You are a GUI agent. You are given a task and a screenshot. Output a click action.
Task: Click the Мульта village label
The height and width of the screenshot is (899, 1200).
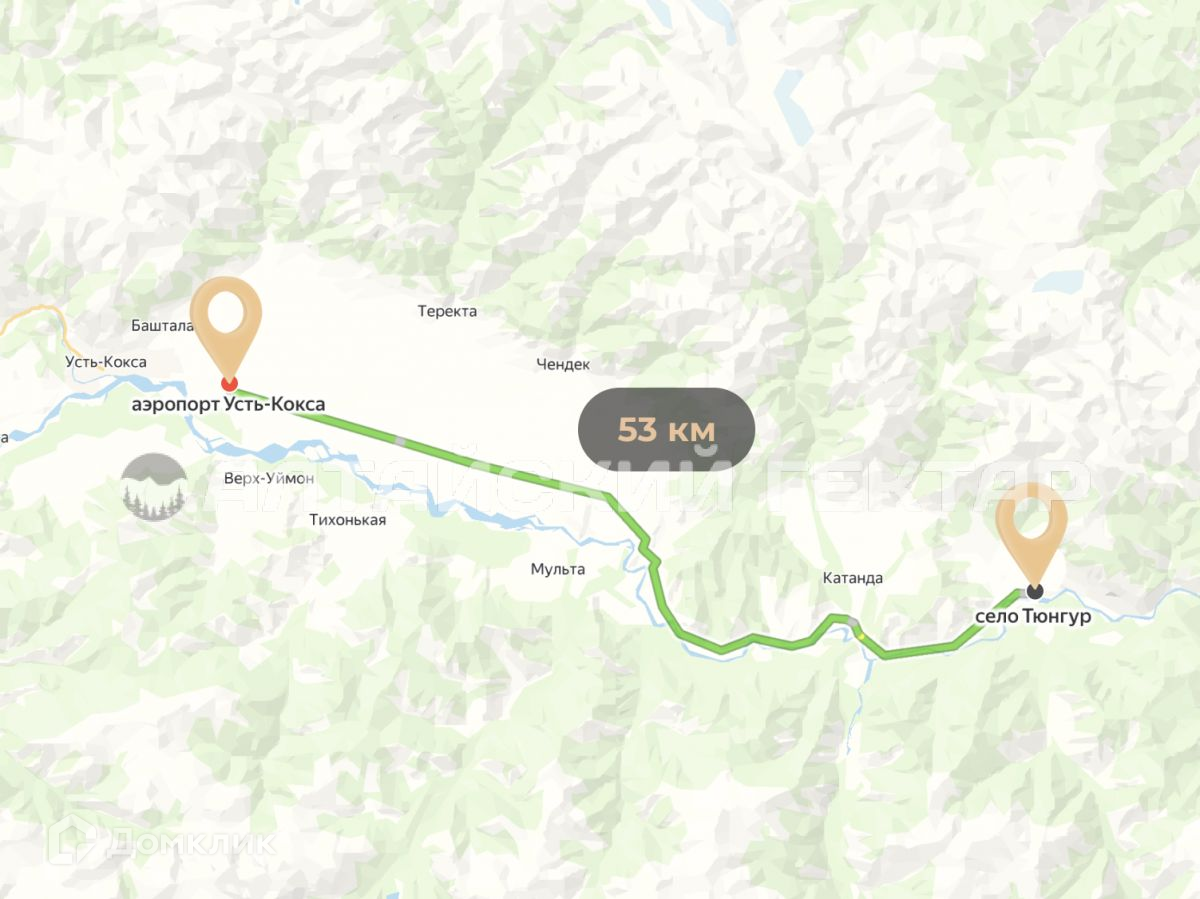coord(558,569)
